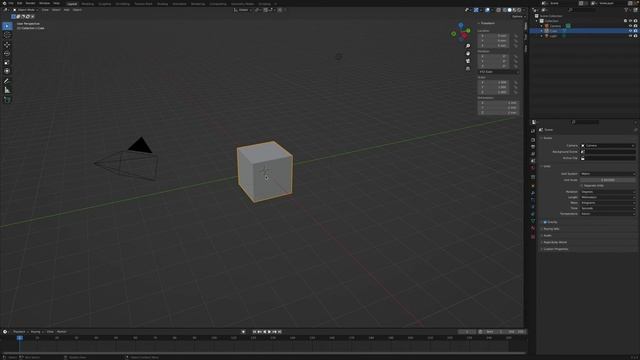Select the Annotate tool

tap(7, 81)
